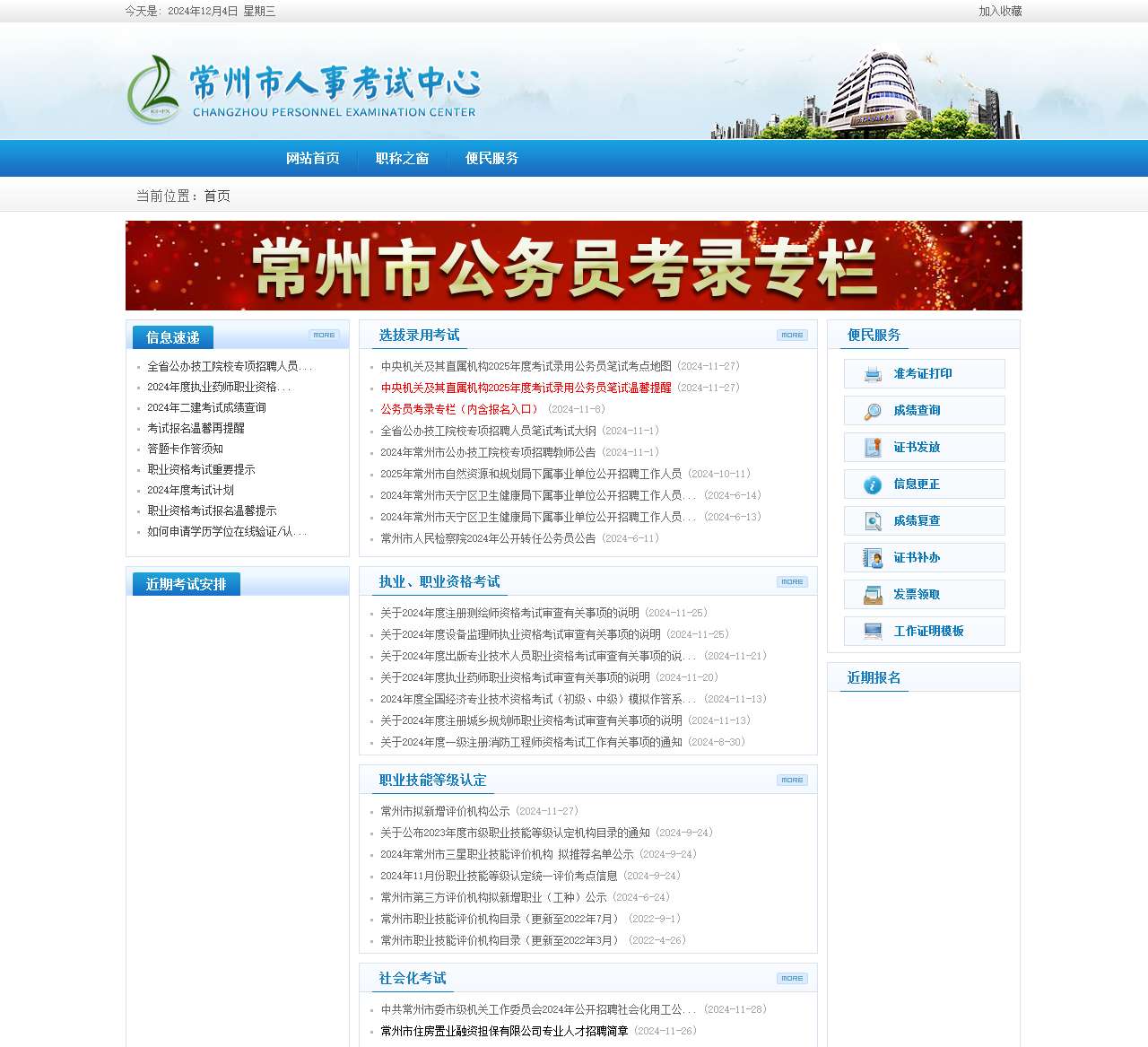Open 常州市人民检察院2024年公开转任公务员公告

coord(488,538)
